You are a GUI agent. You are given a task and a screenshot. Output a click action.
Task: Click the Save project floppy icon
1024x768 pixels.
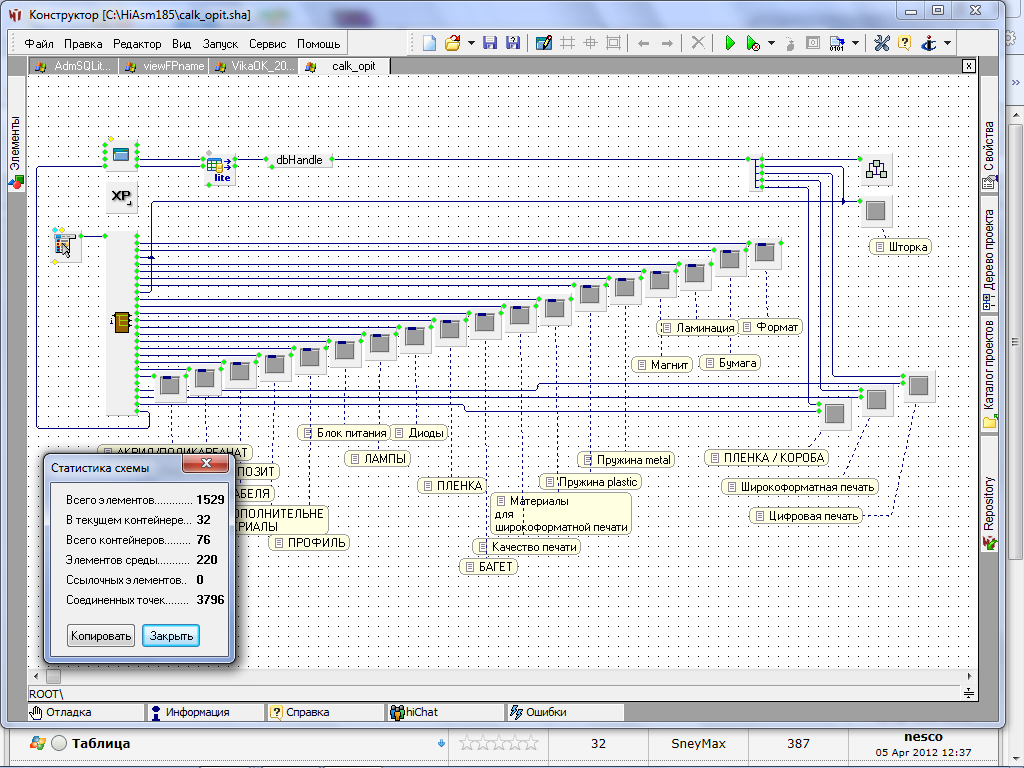[490, 43]
